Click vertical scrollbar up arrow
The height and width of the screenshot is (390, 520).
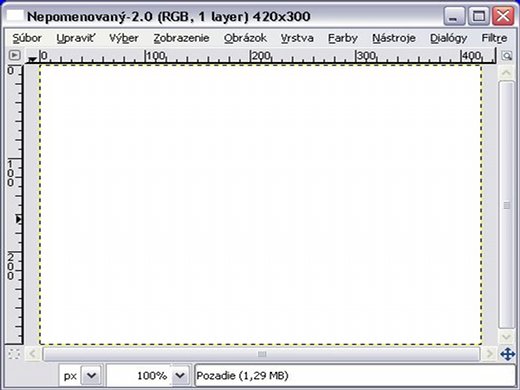(x=507, y=73)
